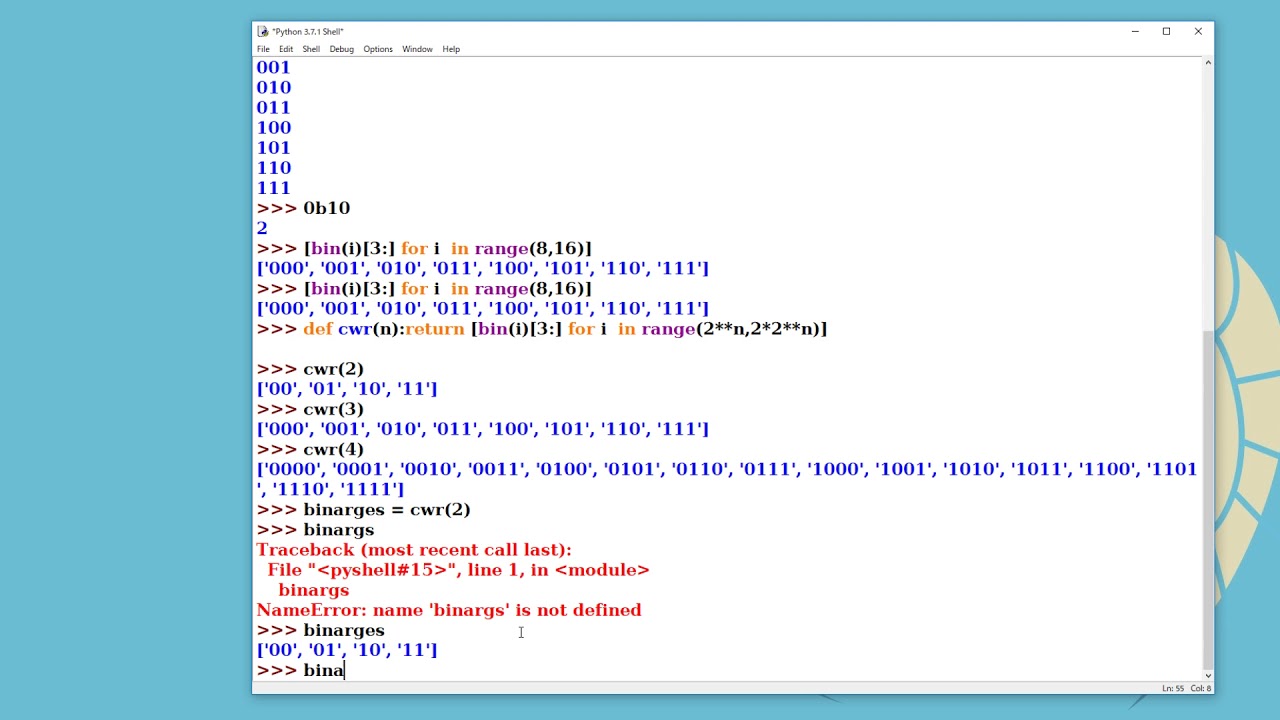This screenshot has height=720, width=1280.
Task: Click the current prompt line with 'bina'
Action: [x=300, y=670]
